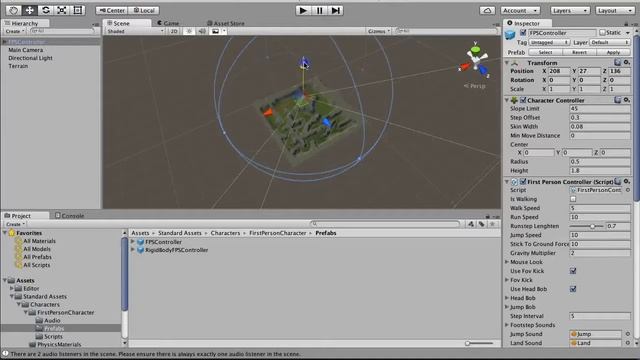
Task: Select the Scale tool in toolbar
Action: click(62, 10)
